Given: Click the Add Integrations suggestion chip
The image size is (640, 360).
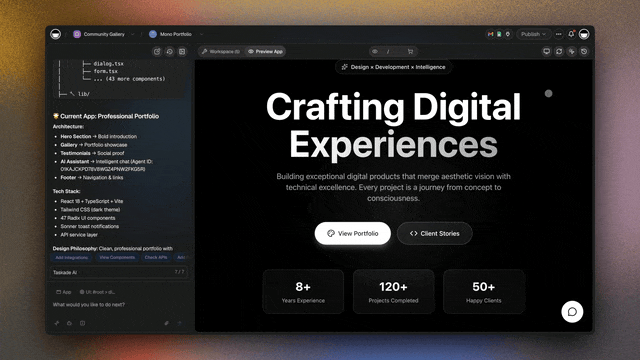Looking at the screenshot, I should pos(72,258).
